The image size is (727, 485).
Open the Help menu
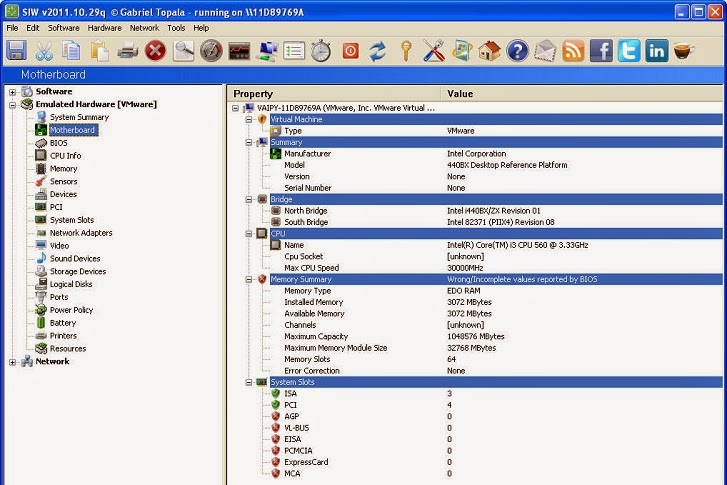pos(201,28)
